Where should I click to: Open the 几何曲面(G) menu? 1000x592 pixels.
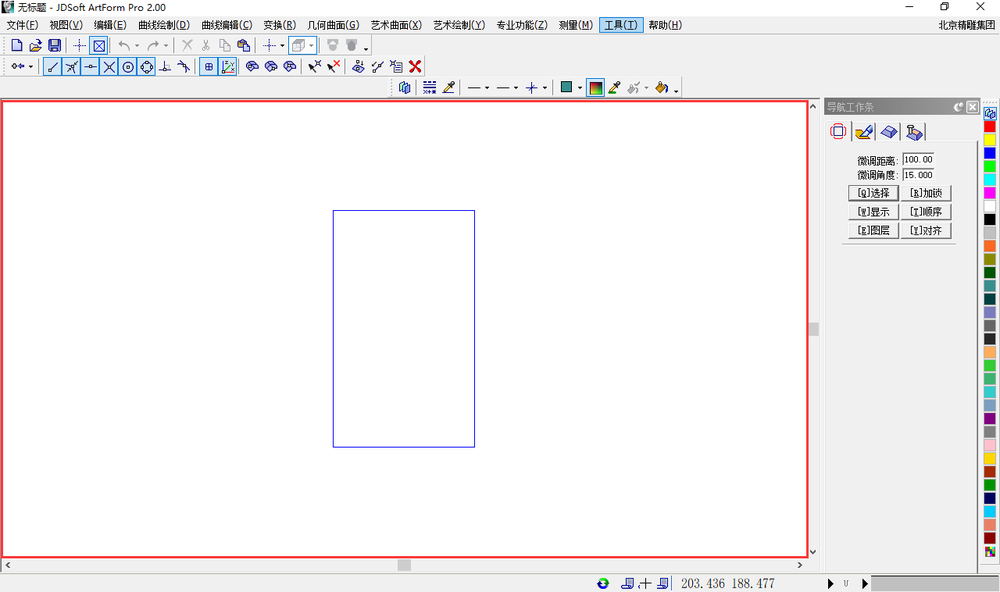[x=333, y=25]
